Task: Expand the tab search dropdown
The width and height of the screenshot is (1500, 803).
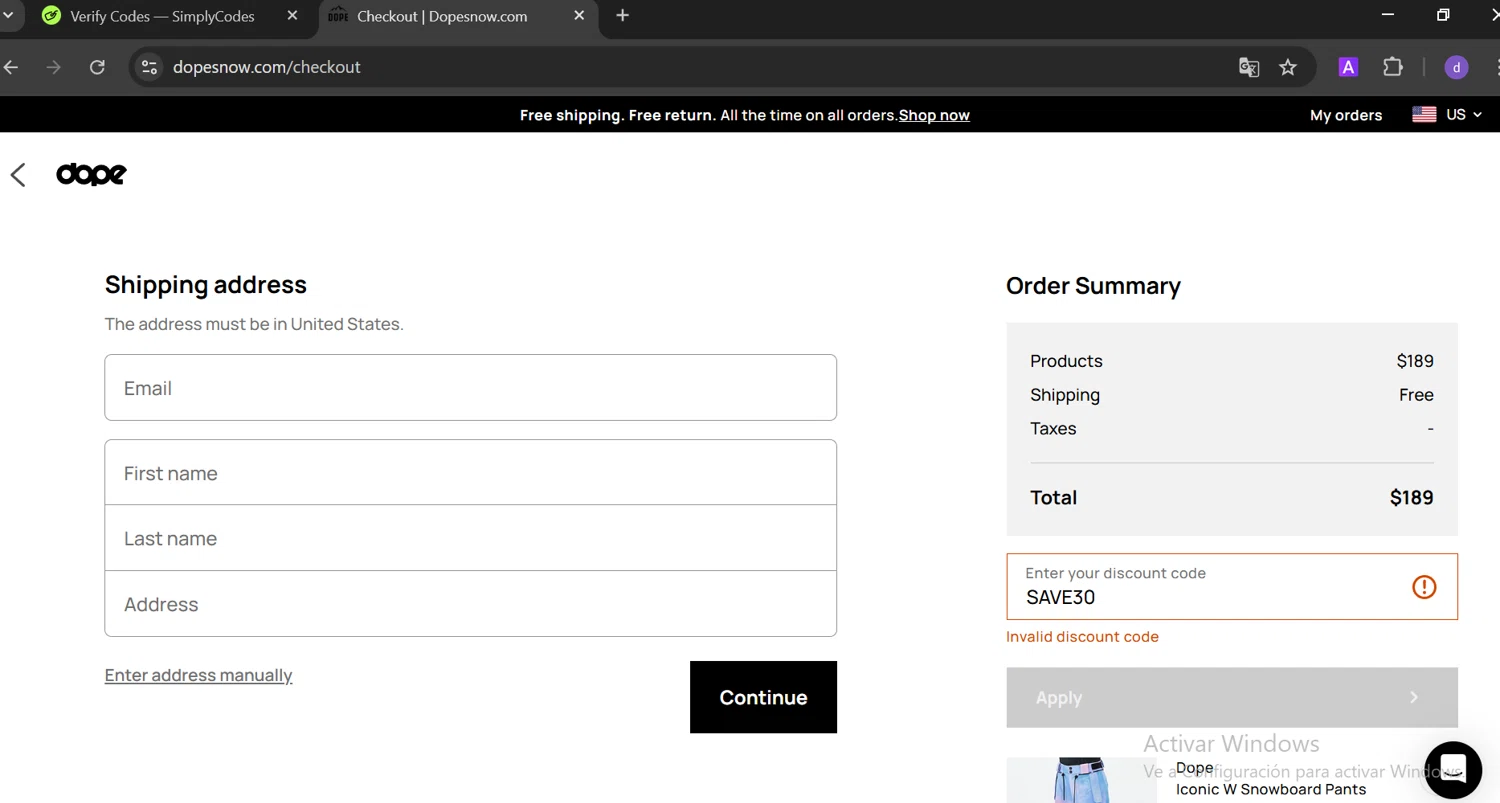Action: (8, 16)
